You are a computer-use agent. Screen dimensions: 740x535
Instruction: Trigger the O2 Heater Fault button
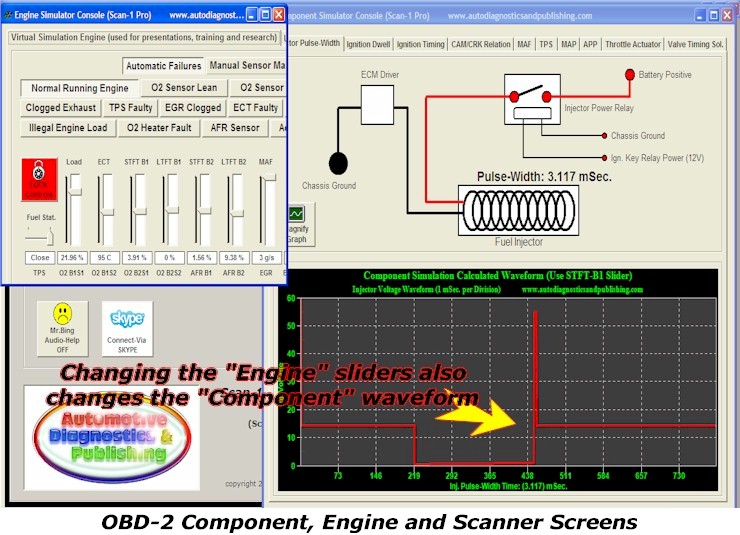pyautogui.click(x=158, y=128)
